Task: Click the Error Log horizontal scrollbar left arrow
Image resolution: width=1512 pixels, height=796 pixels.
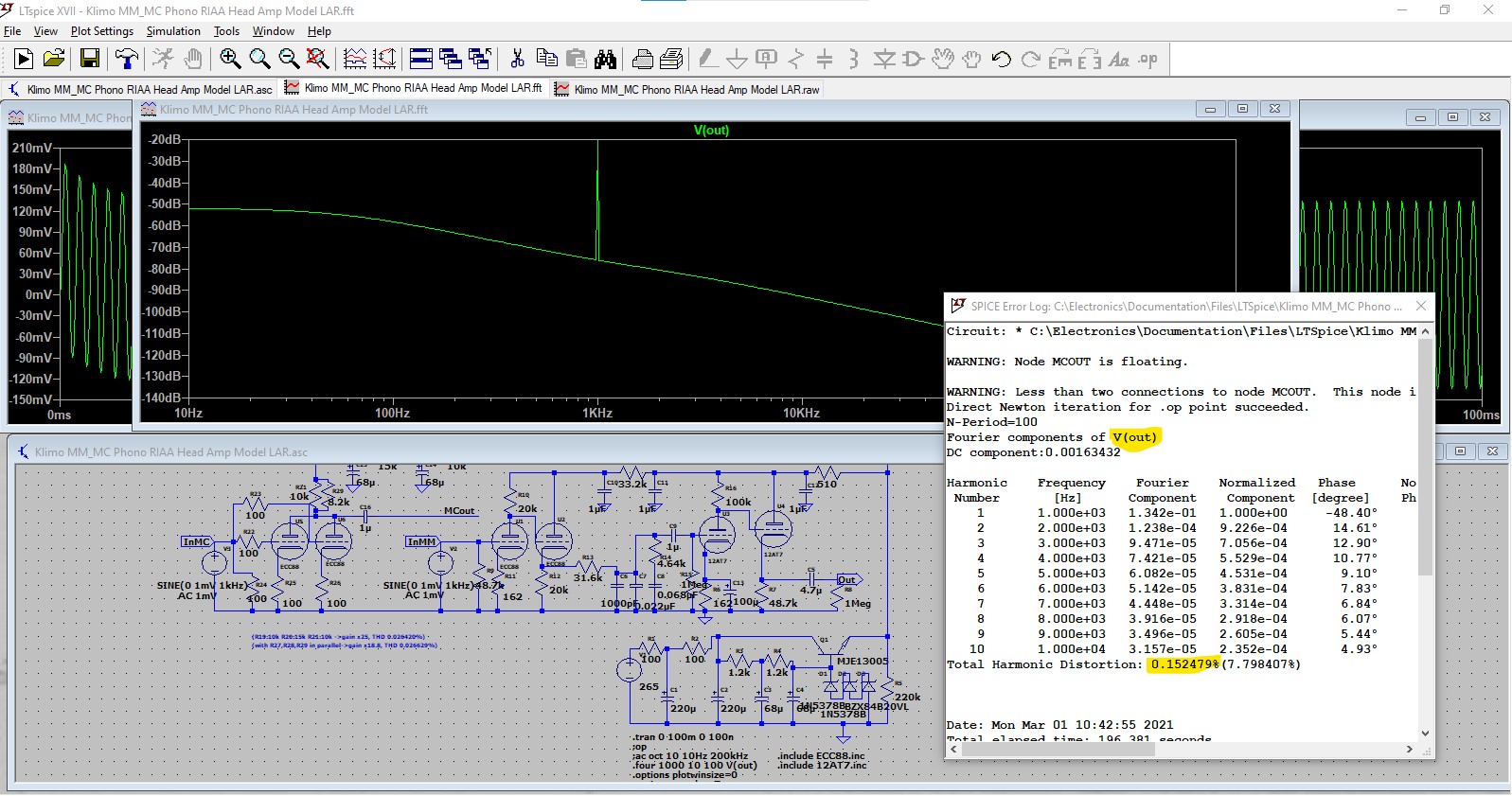Action: pyautogui.click(x=954, y=749)
